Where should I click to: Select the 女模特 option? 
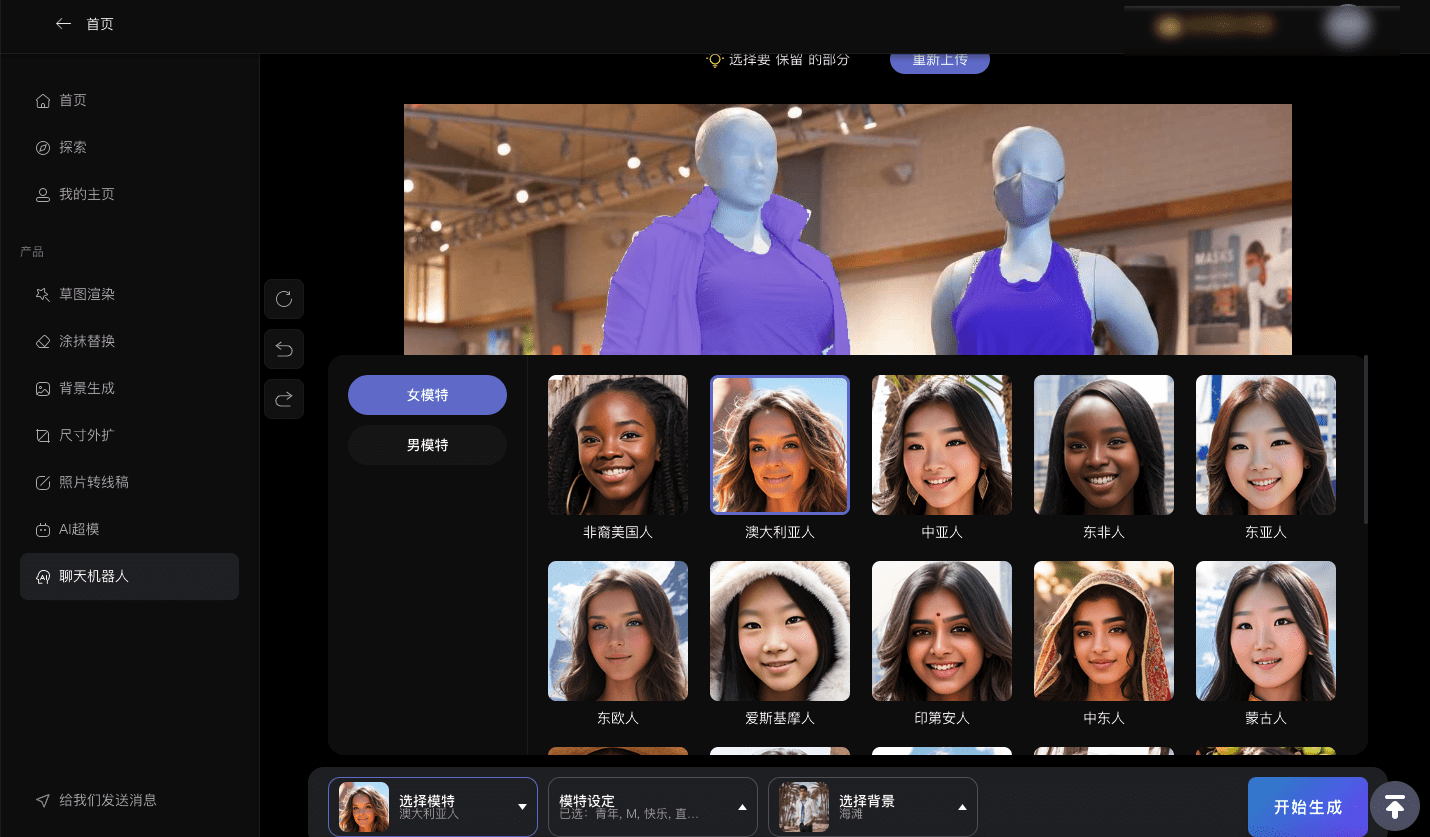click(x=427, y=395)
